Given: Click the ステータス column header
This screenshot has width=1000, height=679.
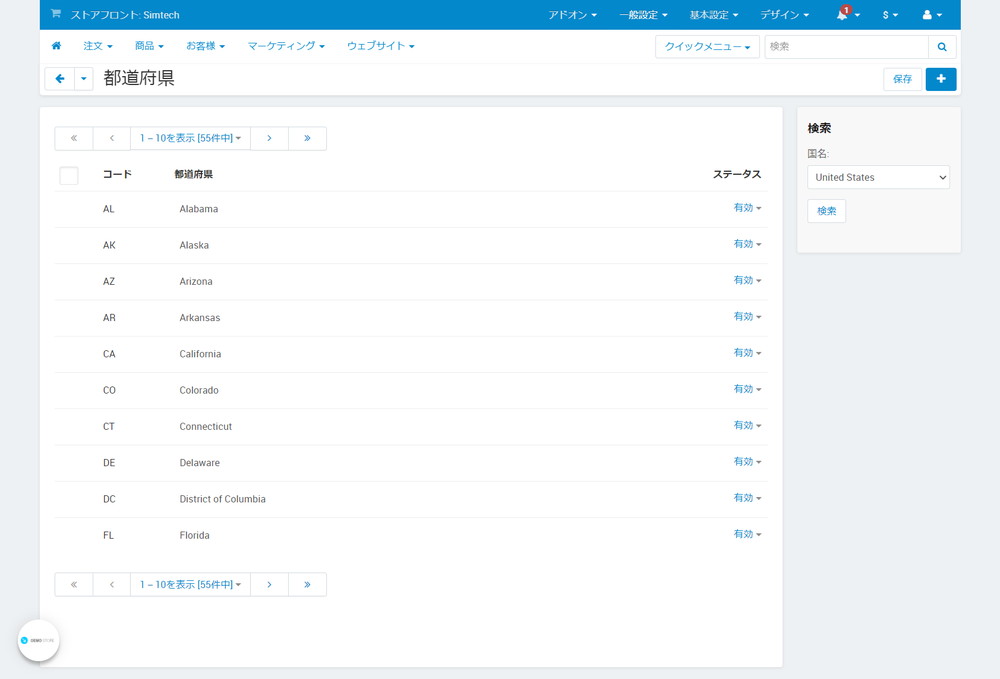Looking at the screenshot, I should coord(737,175).
